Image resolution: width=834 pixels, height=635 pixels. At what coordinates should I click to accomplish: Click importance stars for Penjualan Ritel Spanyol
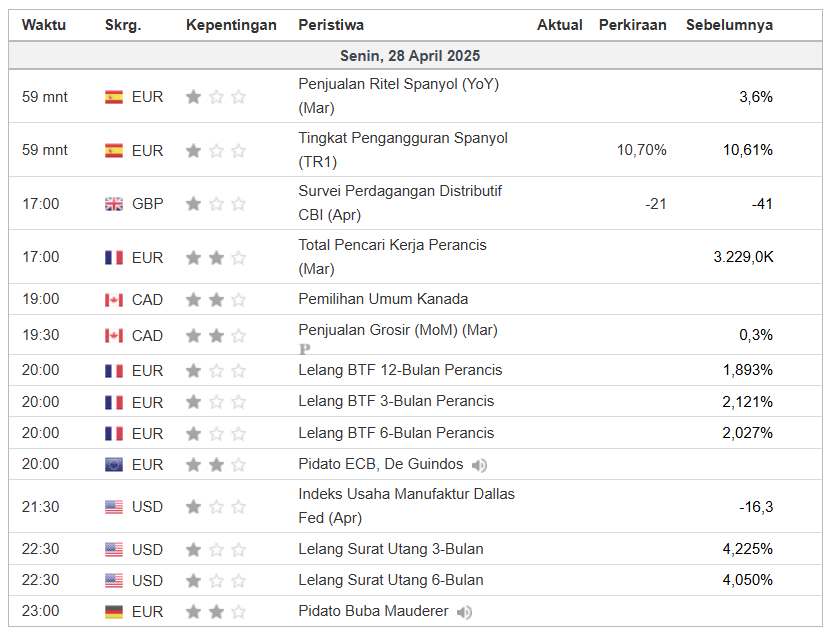point(216,97)
